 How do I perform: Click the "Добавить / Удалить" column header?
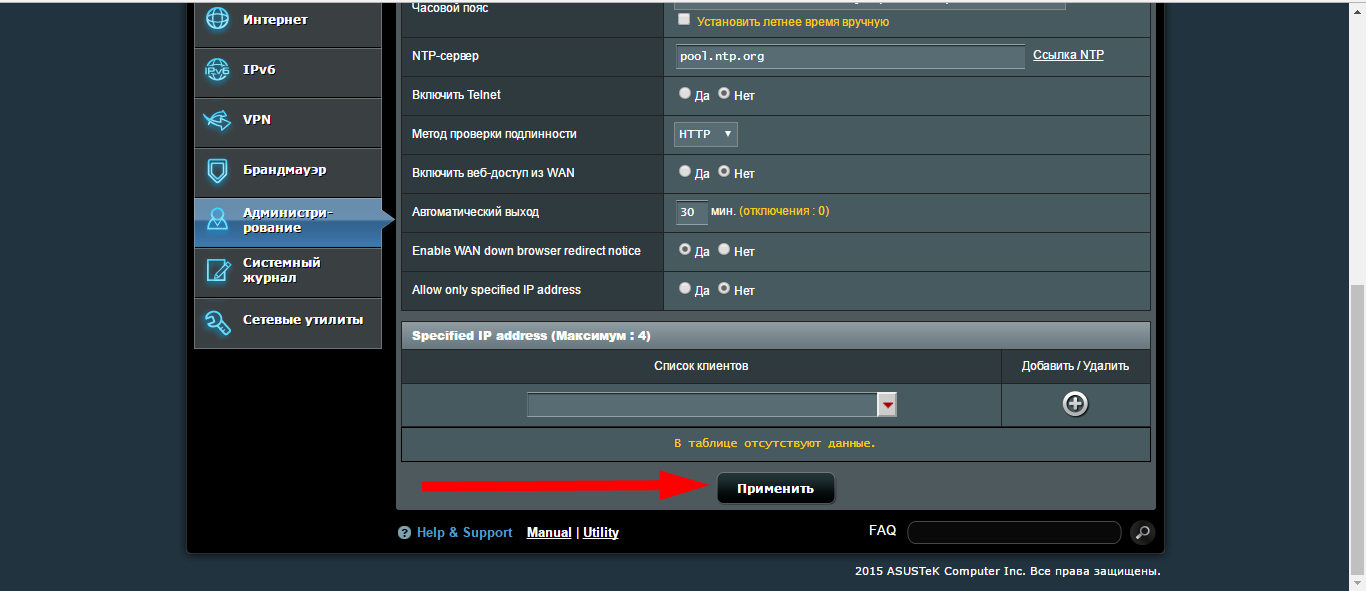coord(1075,366)
